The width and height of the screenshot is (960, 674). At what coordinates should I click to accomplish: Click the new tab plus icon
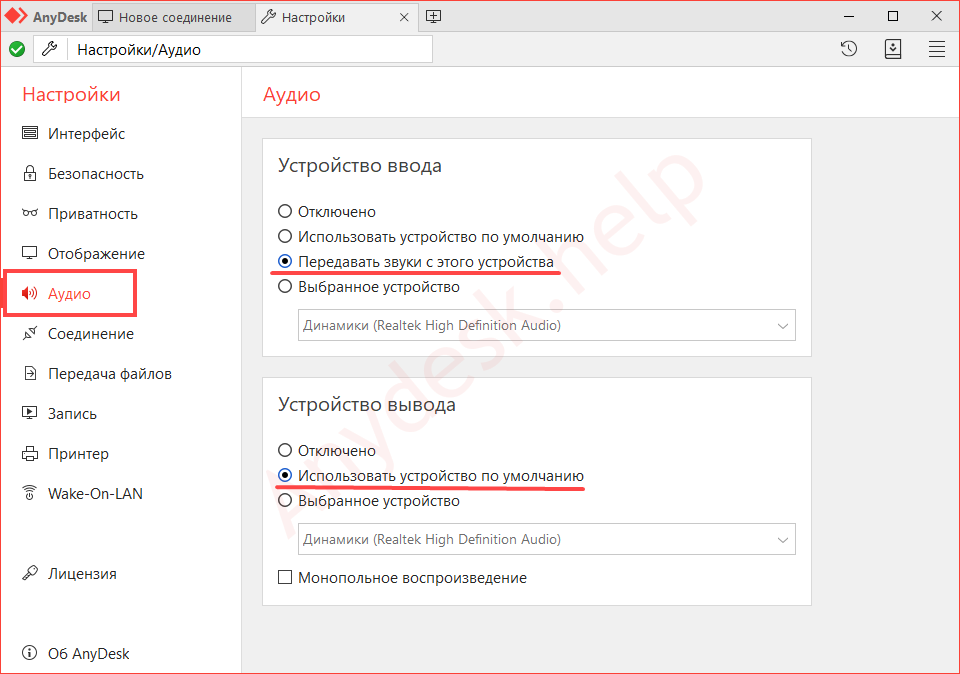tap(433, 17)
